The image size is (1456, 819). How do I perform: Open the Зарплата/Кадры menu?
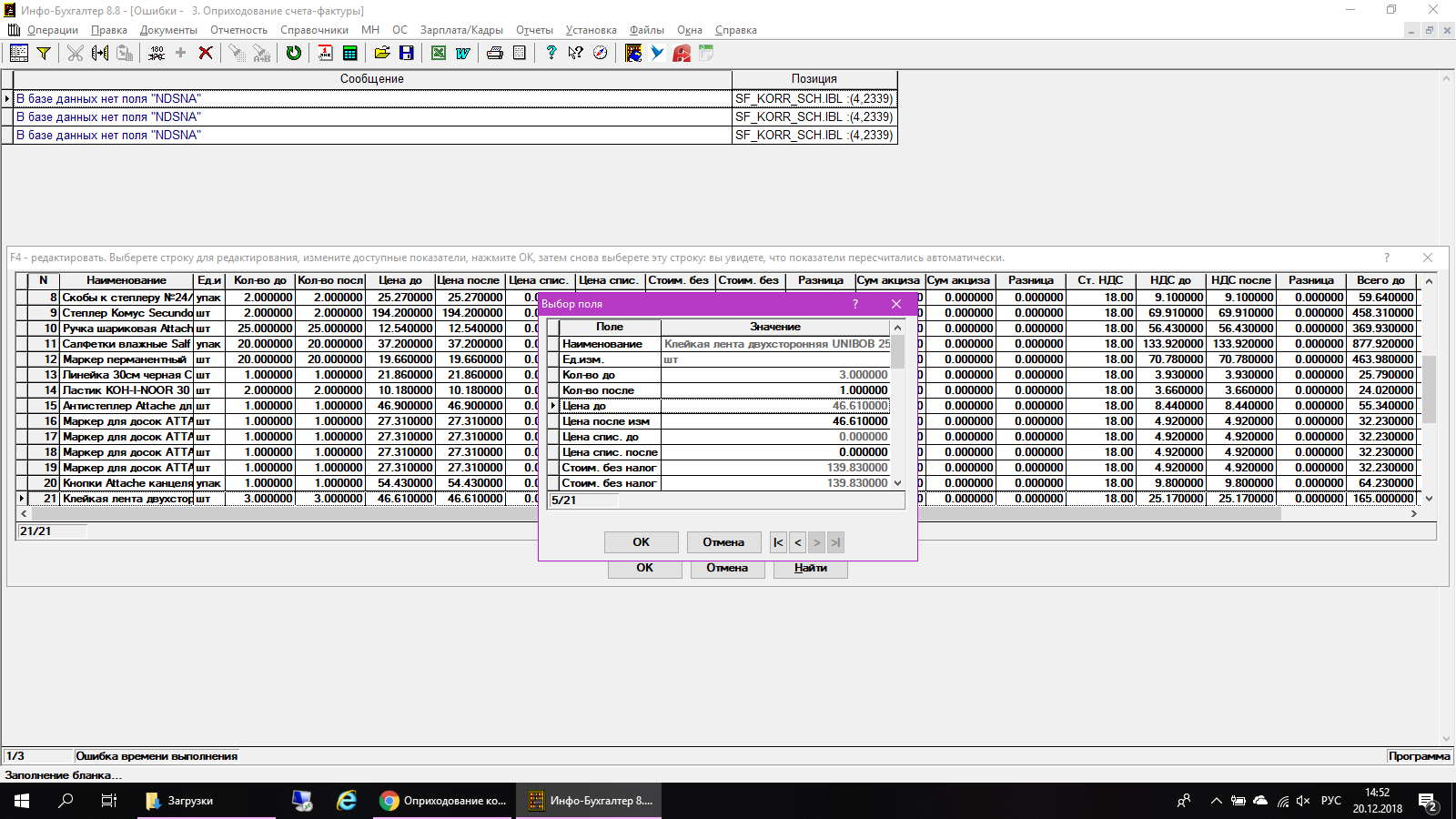(461, 30)
